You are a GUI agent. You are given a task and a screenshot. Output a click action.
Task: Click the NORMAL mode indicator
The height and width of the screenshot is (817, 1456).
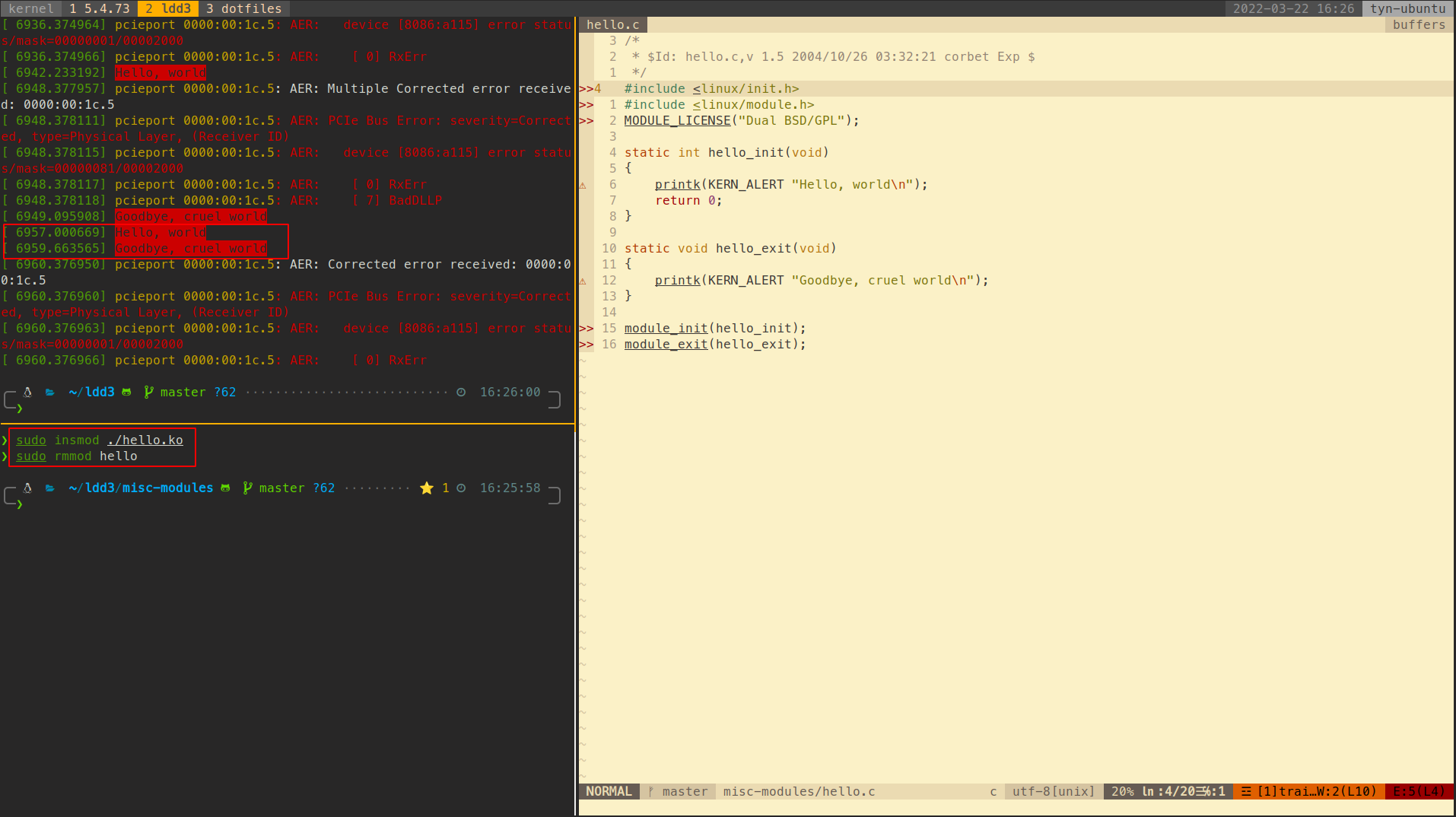[609, 791]
